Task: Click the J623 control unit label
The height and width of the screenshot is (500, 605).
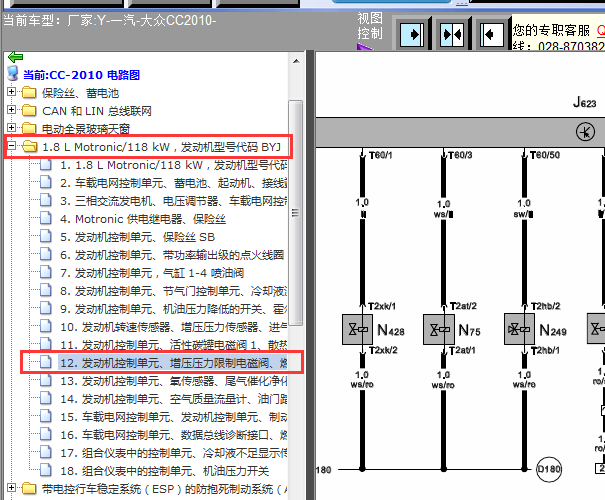Action: pyautogui.click(x=585, y=102)
